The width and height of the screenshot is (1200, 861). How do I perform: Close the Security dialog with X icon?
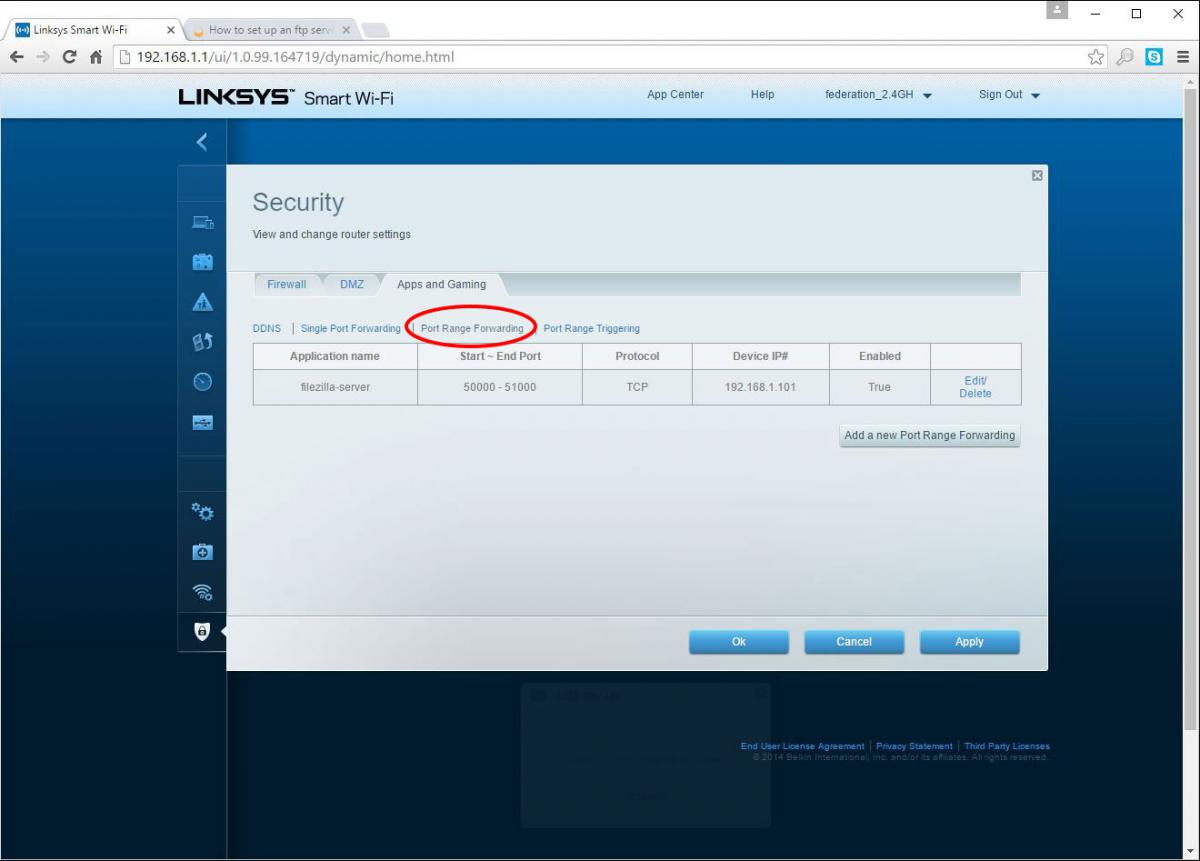[x=1037, y=175]
